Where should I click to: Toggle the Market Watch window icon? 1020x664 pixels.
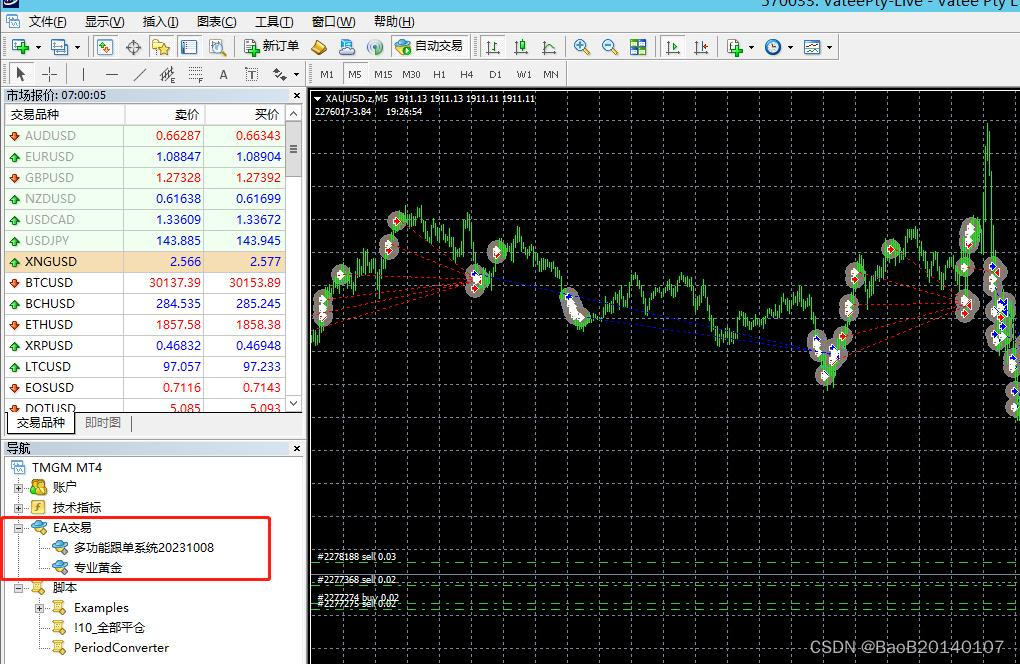point(105,47)
